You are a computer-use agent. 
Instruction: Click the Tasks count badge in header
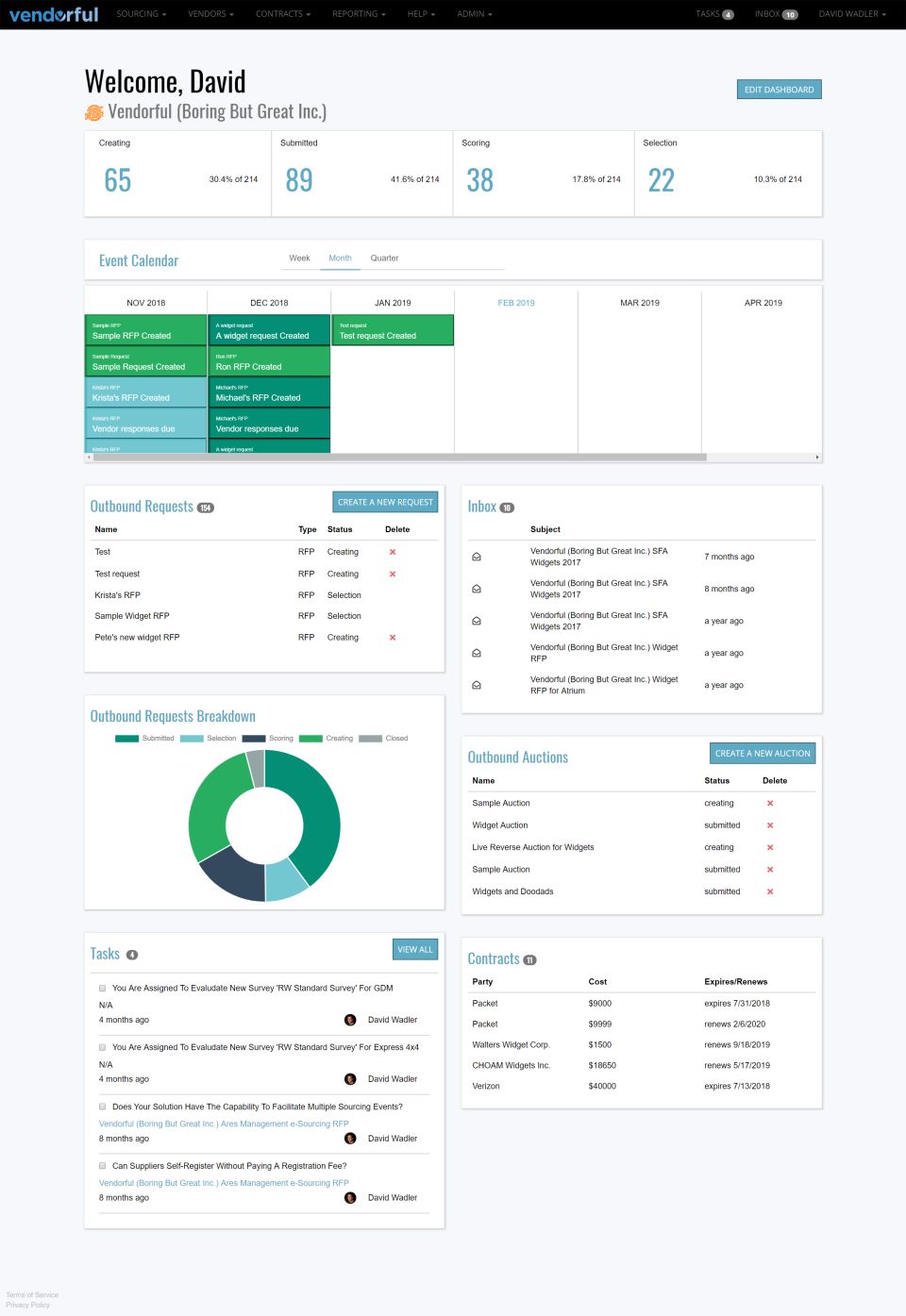[728, 15]
